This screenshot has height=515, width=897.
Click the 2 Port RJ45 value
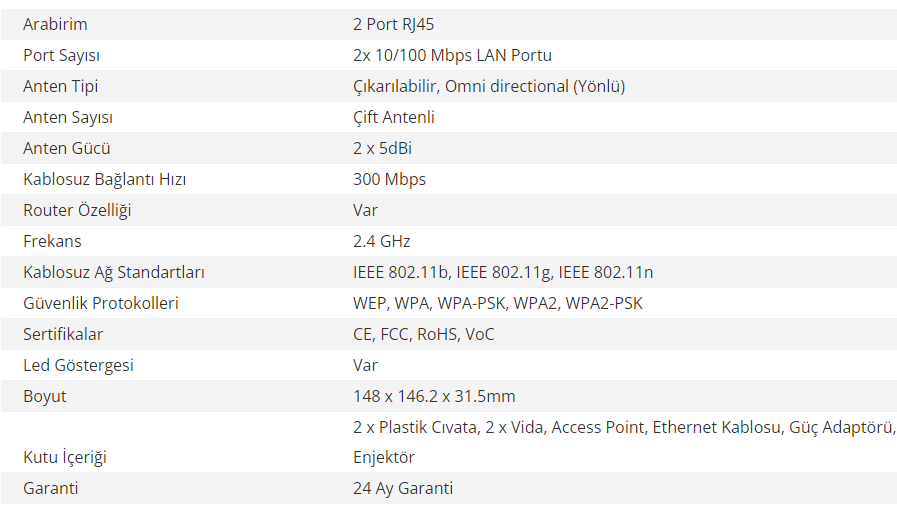point(394,24)
